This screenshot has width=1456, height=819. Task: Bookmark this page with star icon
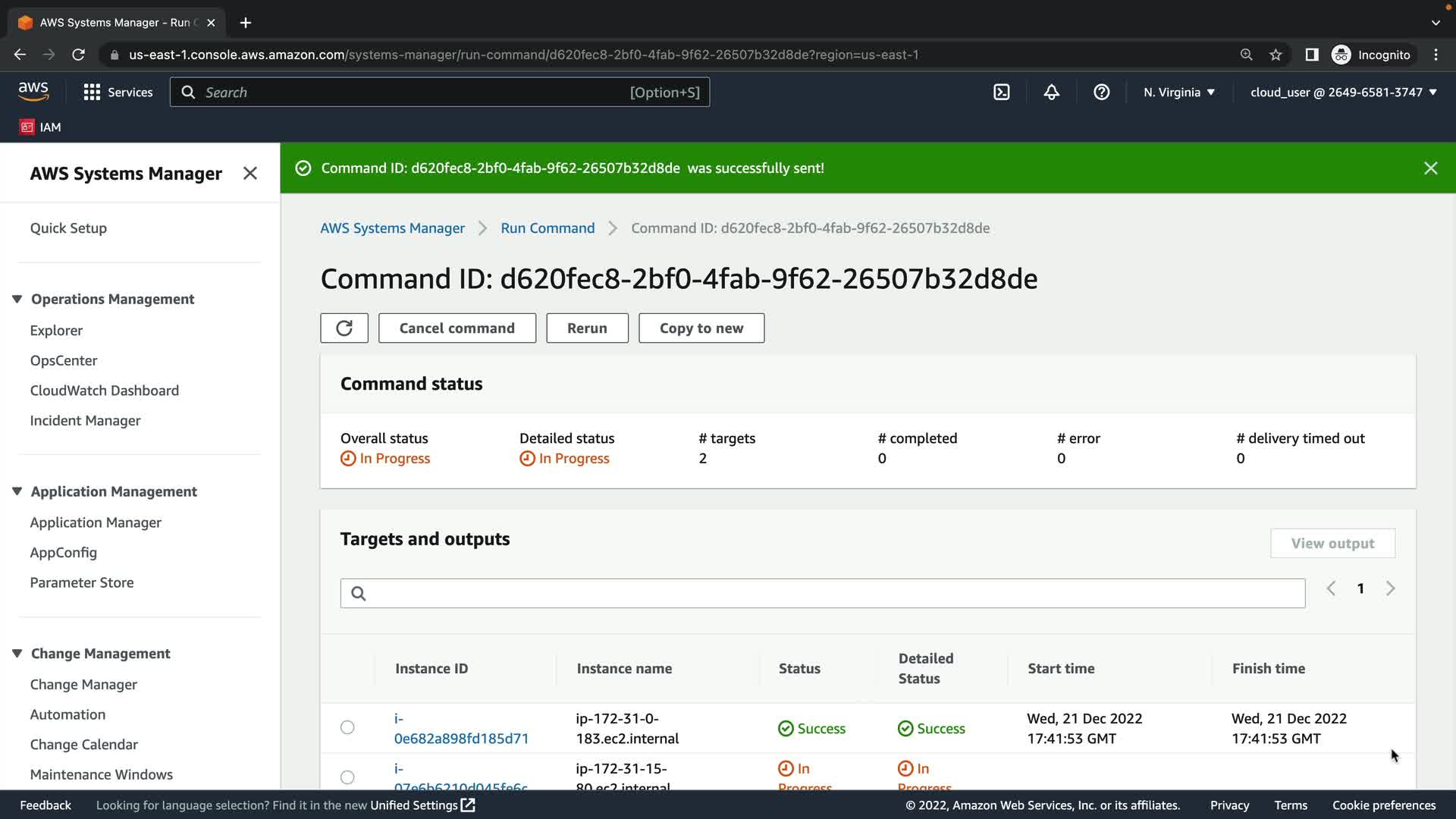point(1276,55)
